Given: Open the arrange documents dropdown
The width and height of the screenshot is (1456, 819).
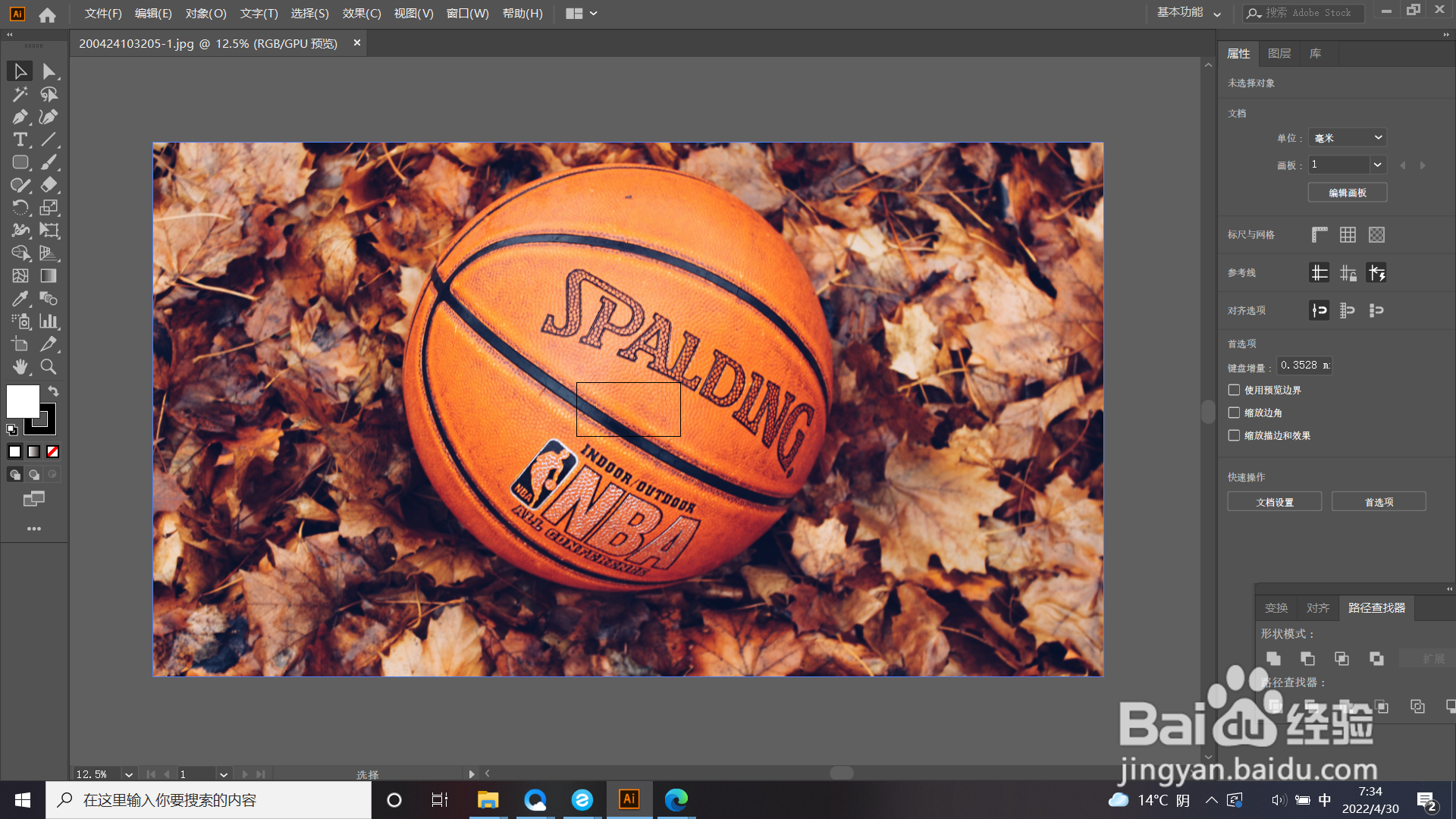Looking at the screenshot, I should (x=582, y=13).
